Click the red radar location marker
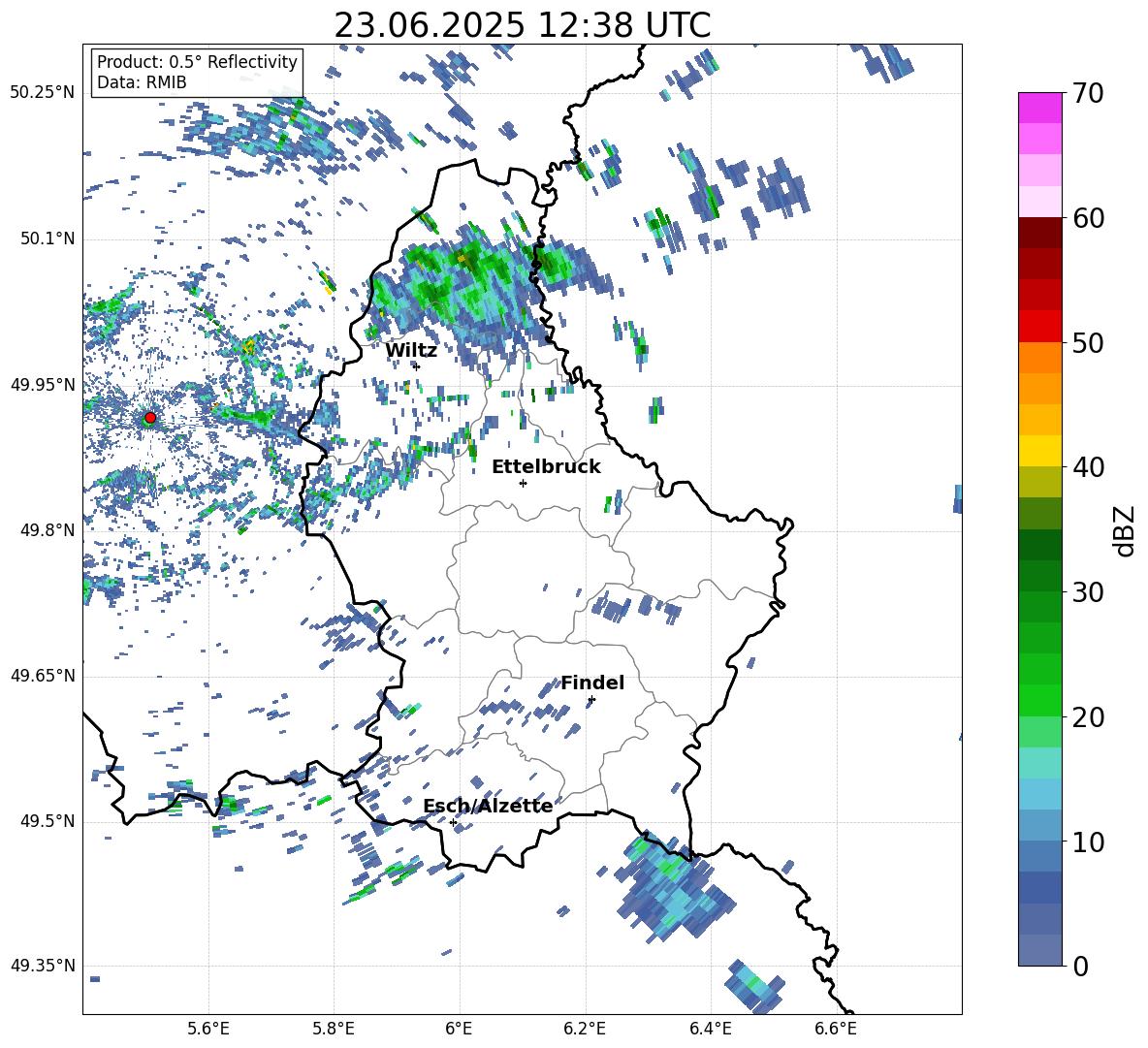Viewport: 1148px width, 1048px height. pos(150,418)
